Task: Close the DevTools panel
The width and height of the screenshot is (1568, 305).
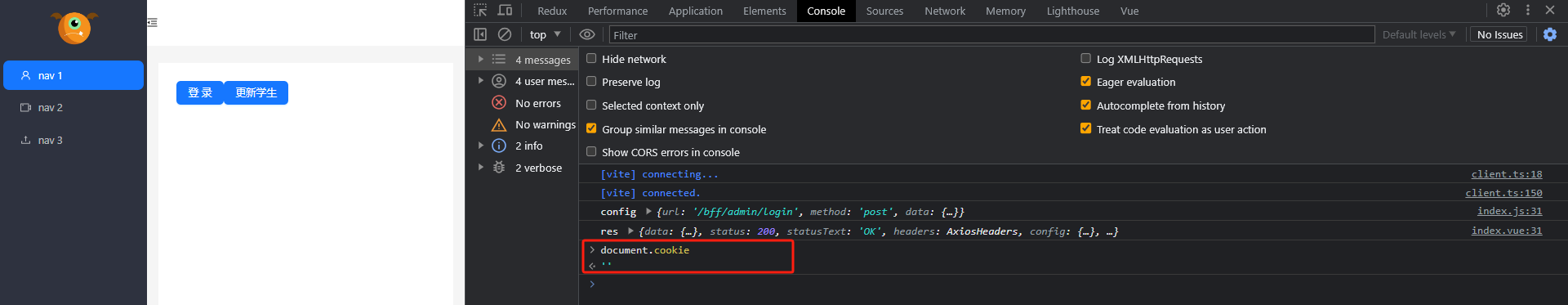Action: pyautogui.click(x=1550, y=10)
